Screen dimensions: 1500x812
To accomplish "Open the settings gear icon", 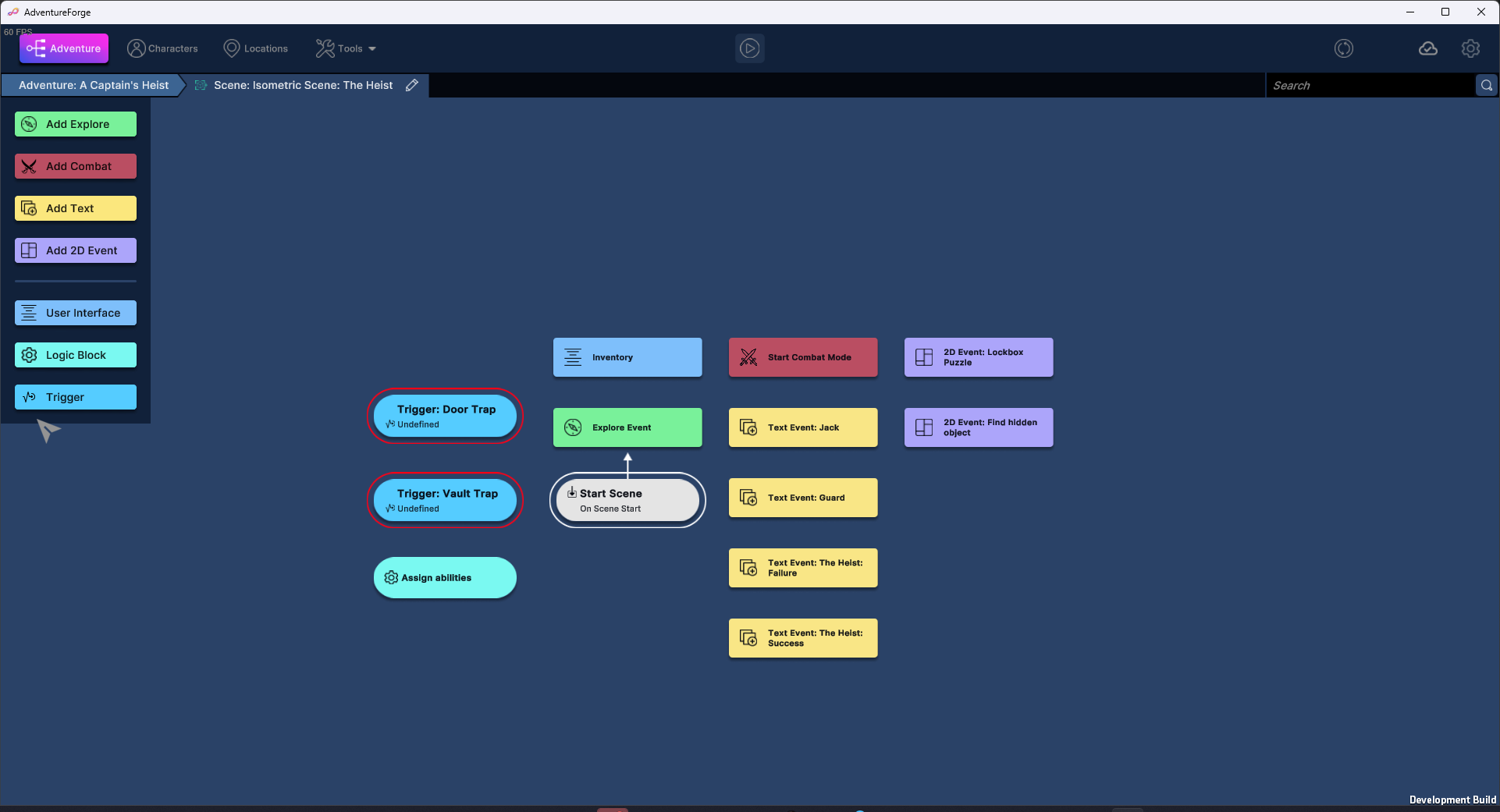I will point(1470,48).
